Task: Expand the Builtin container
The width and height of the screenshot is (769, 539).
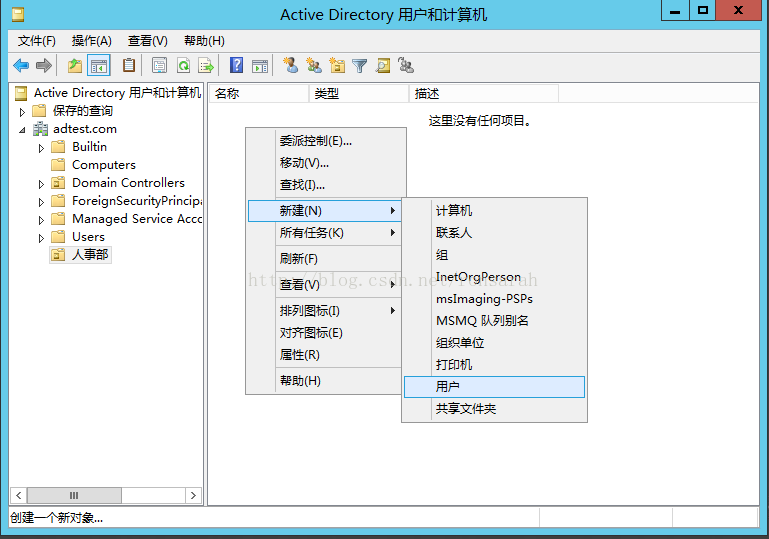Action: point(41,148)
